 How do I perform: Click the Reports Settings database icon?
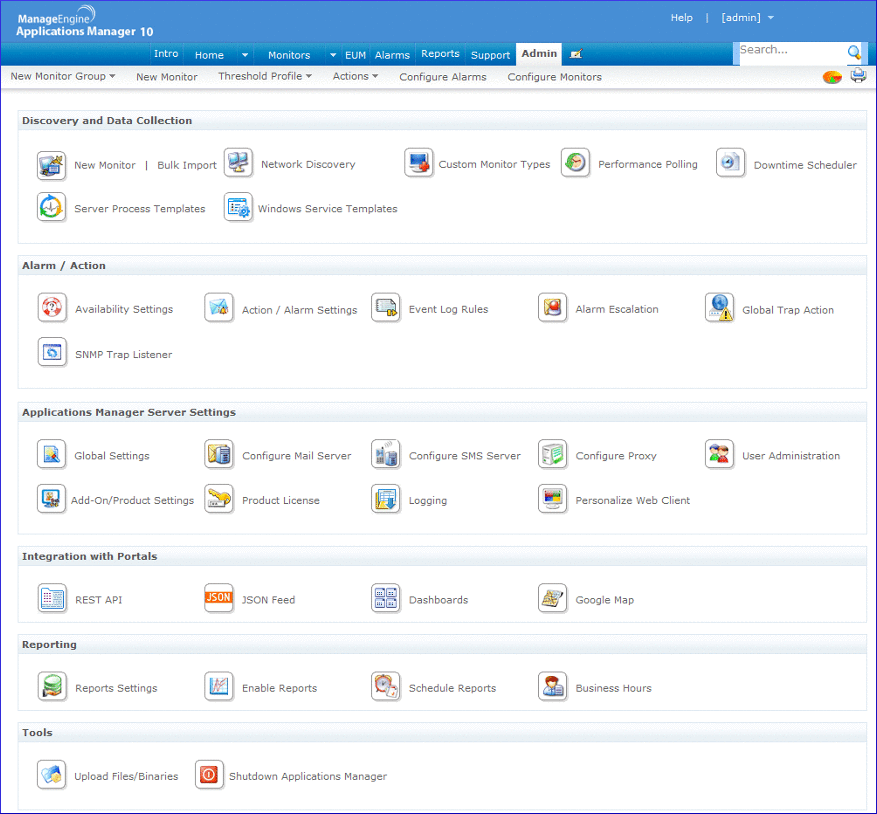pos(52,687)
